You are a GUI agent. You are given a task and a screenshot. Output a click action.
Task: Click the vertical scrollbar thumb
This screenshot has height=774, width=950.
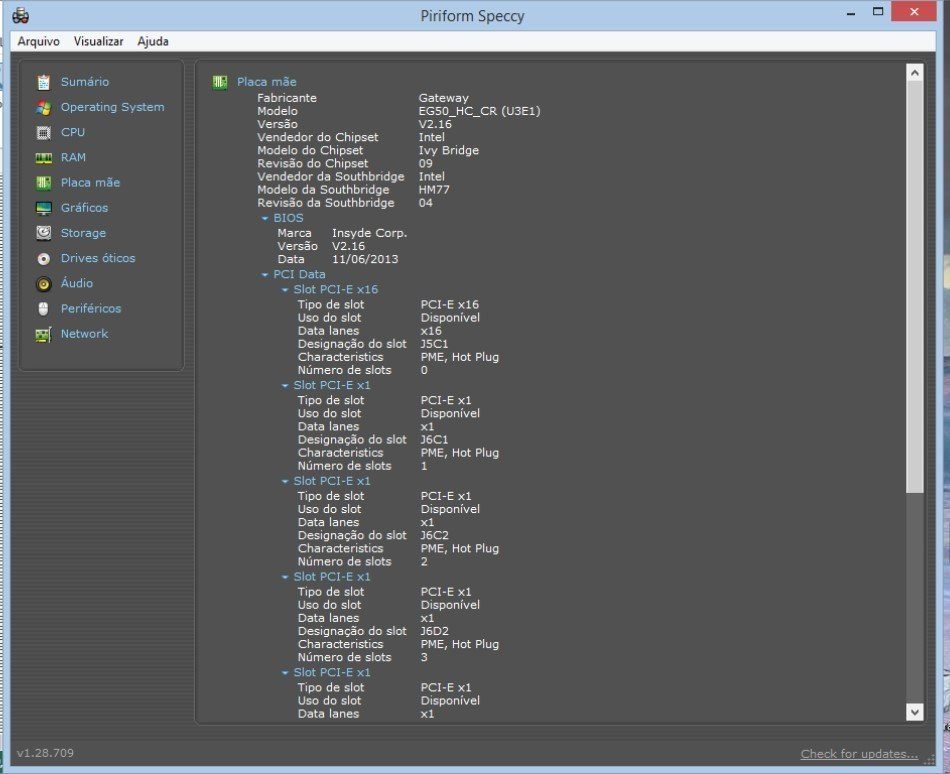(915, 287)
